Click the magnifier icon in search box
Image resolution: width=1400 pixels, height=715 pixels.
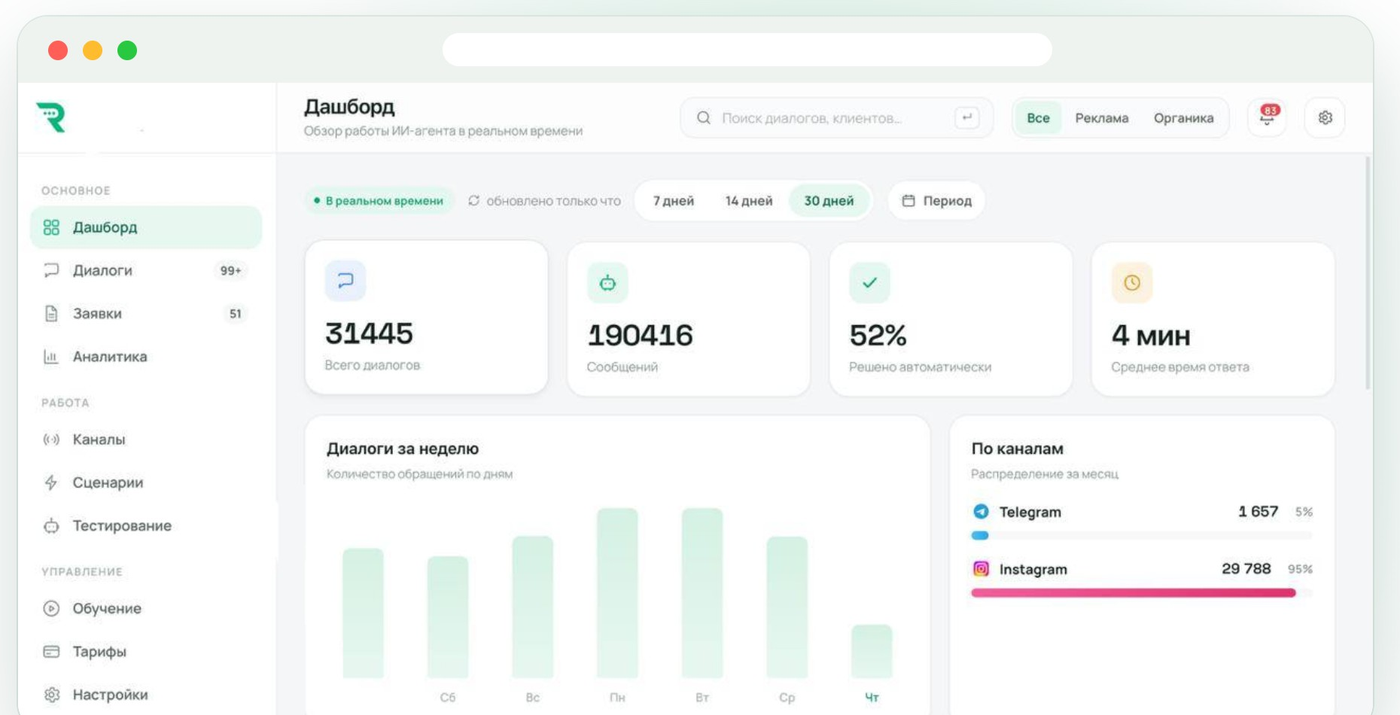[704, 118]
